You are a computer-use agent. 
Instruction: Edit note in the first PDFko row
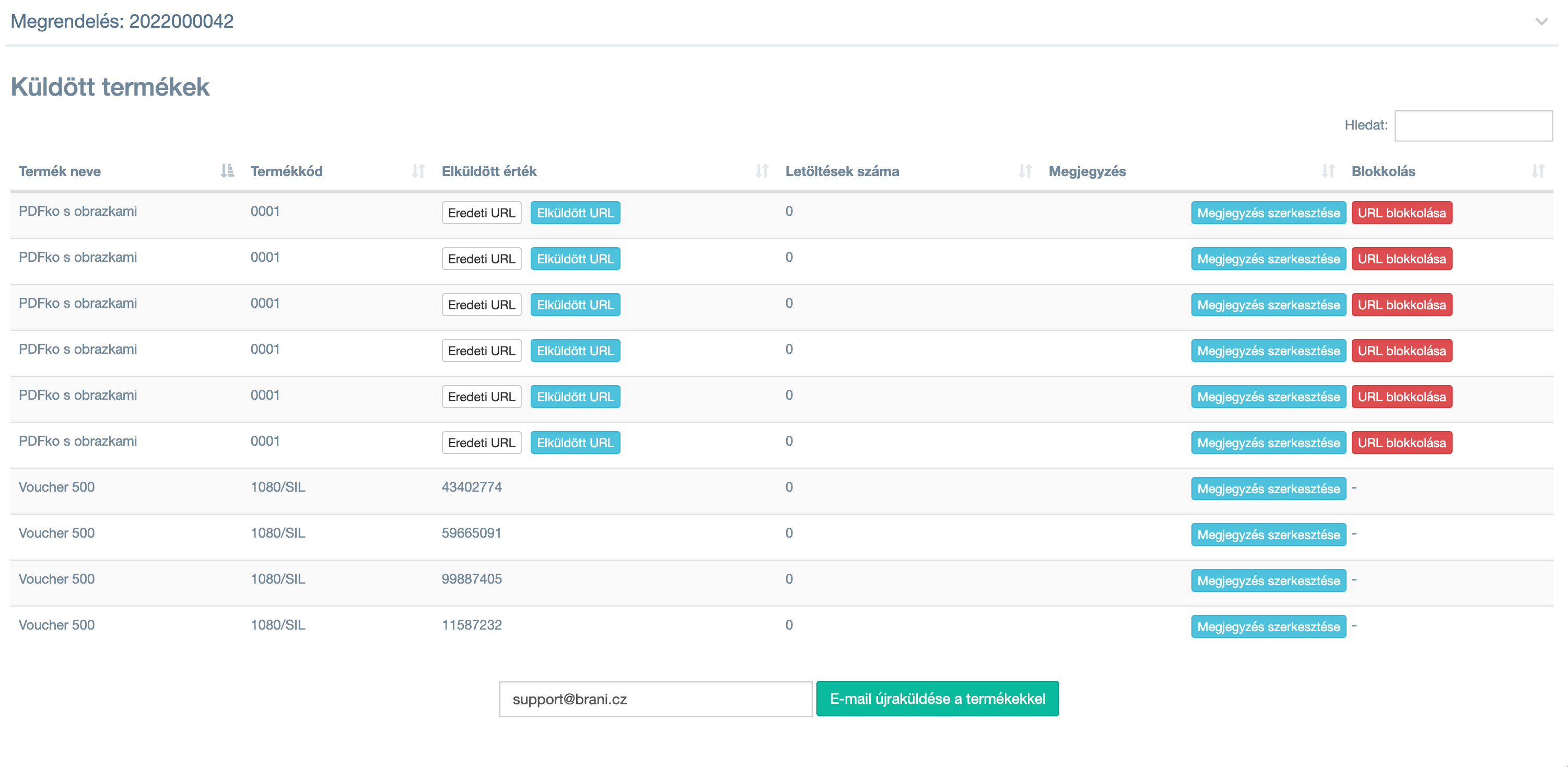1269,213
